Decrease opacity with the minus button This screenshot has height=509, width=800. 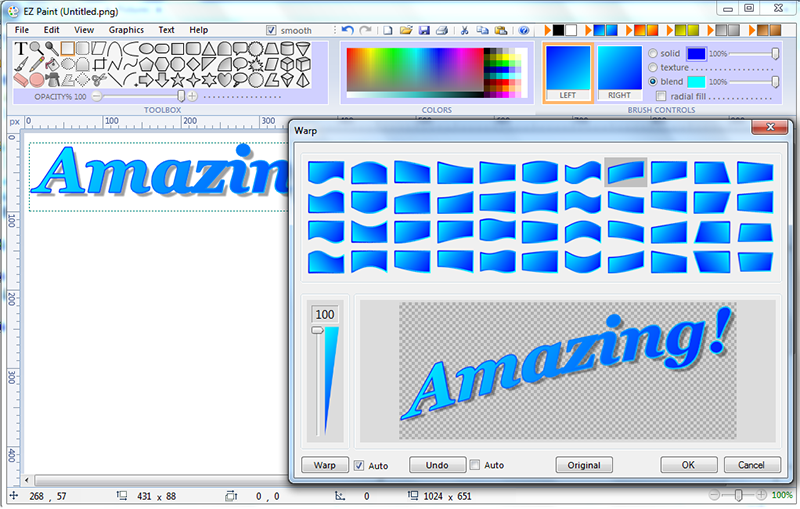pos(97,96)
